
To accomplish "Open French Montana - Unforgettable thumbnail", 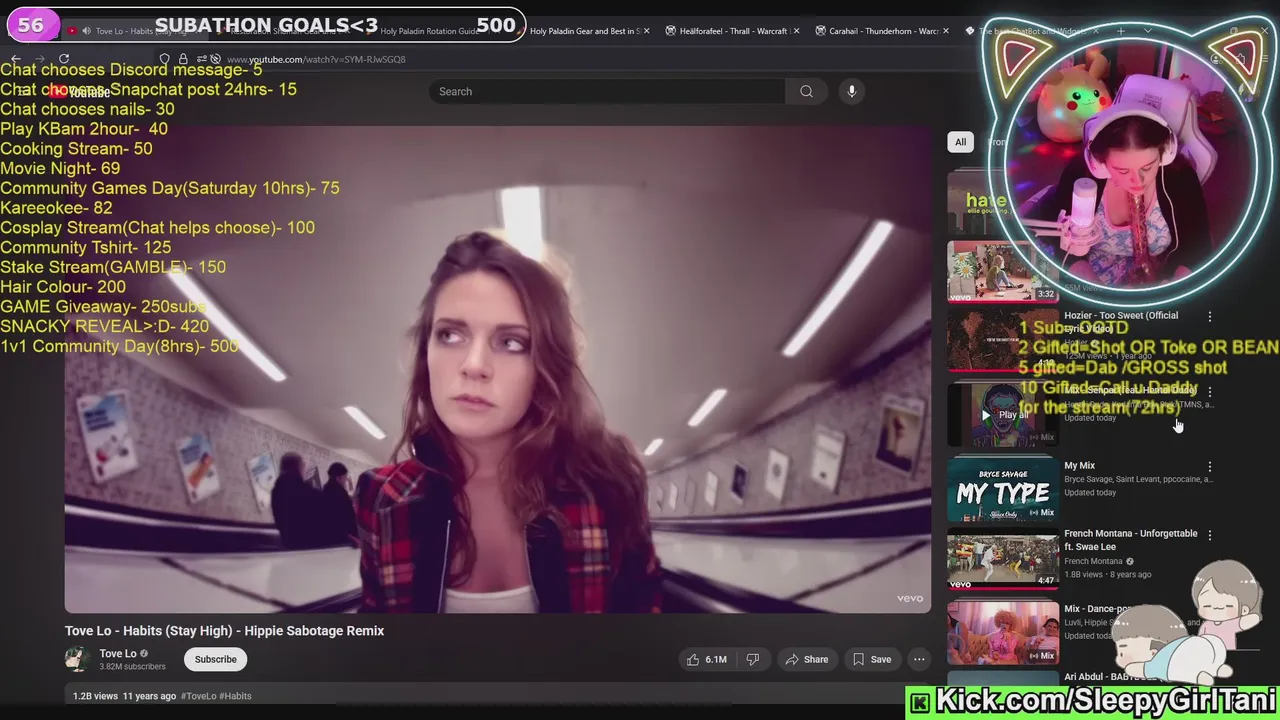I will click(1002, 558).
